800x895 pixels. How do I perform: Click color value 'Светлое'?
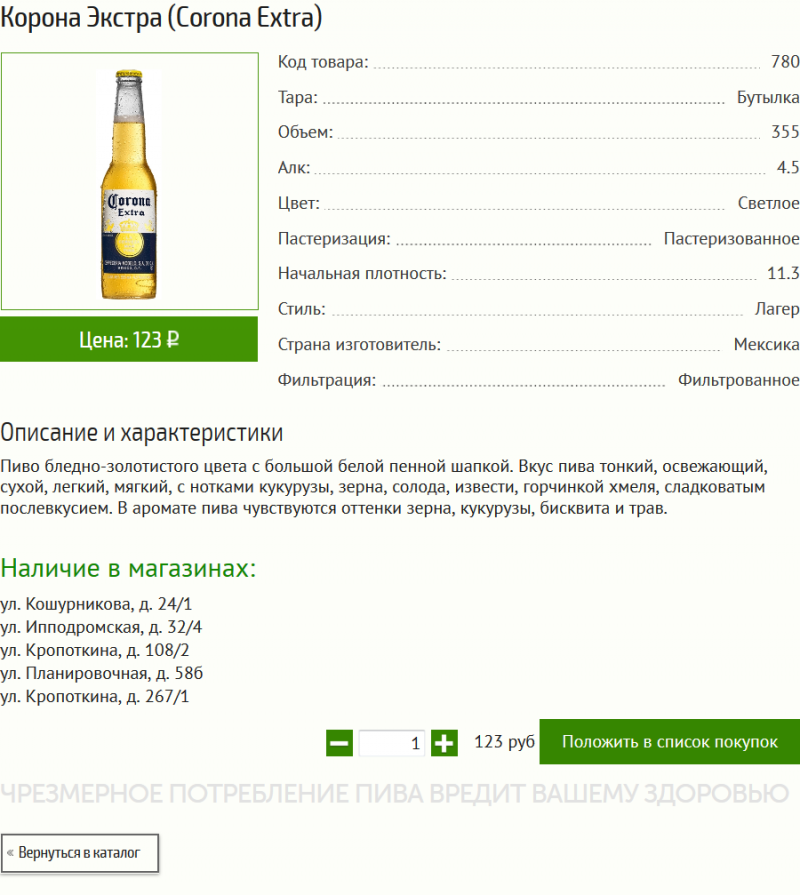[x=769, y=203]
